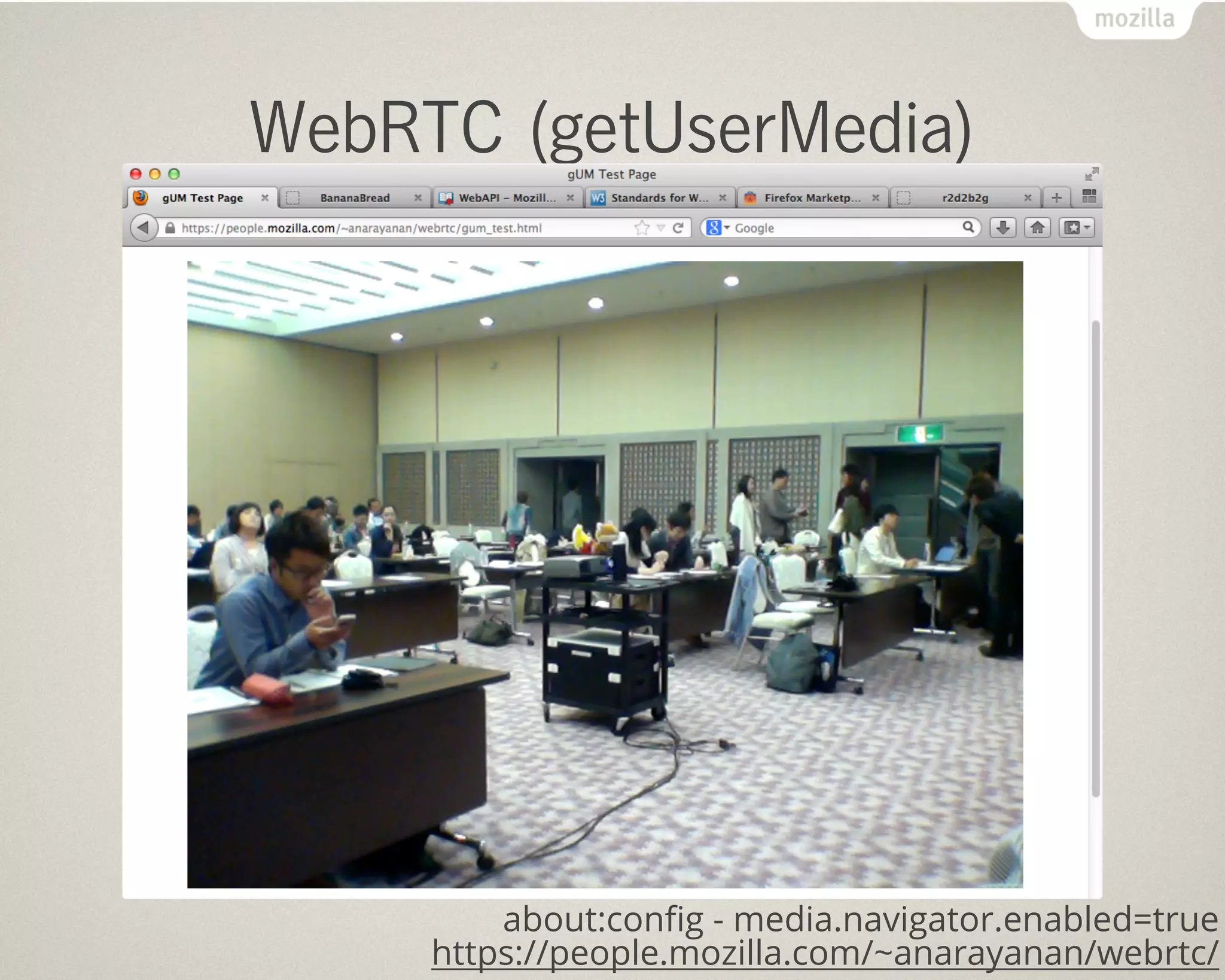Click the Marketplace favicon on Firefox Marketplace tab
The image size is (1225, 980).
pyautogui.click(x=750, y=198)
